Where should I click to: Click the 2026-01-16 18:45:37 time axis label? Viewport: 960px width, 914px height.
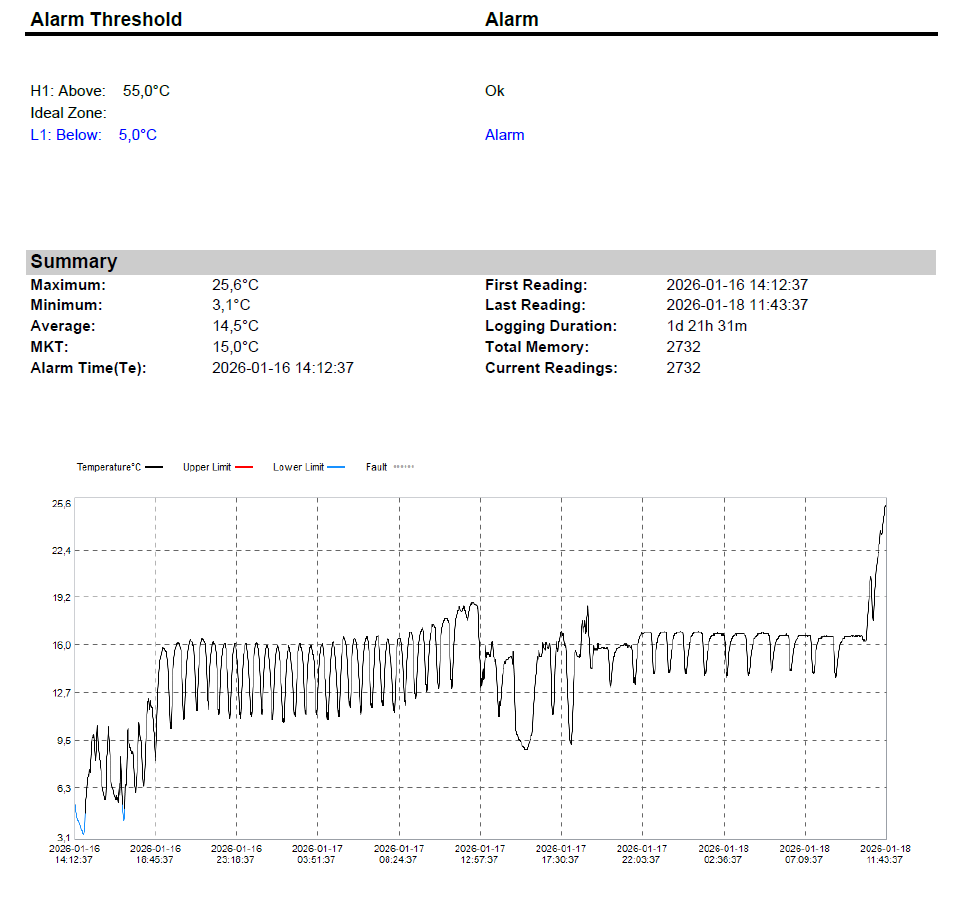click(x=155, y=853)
